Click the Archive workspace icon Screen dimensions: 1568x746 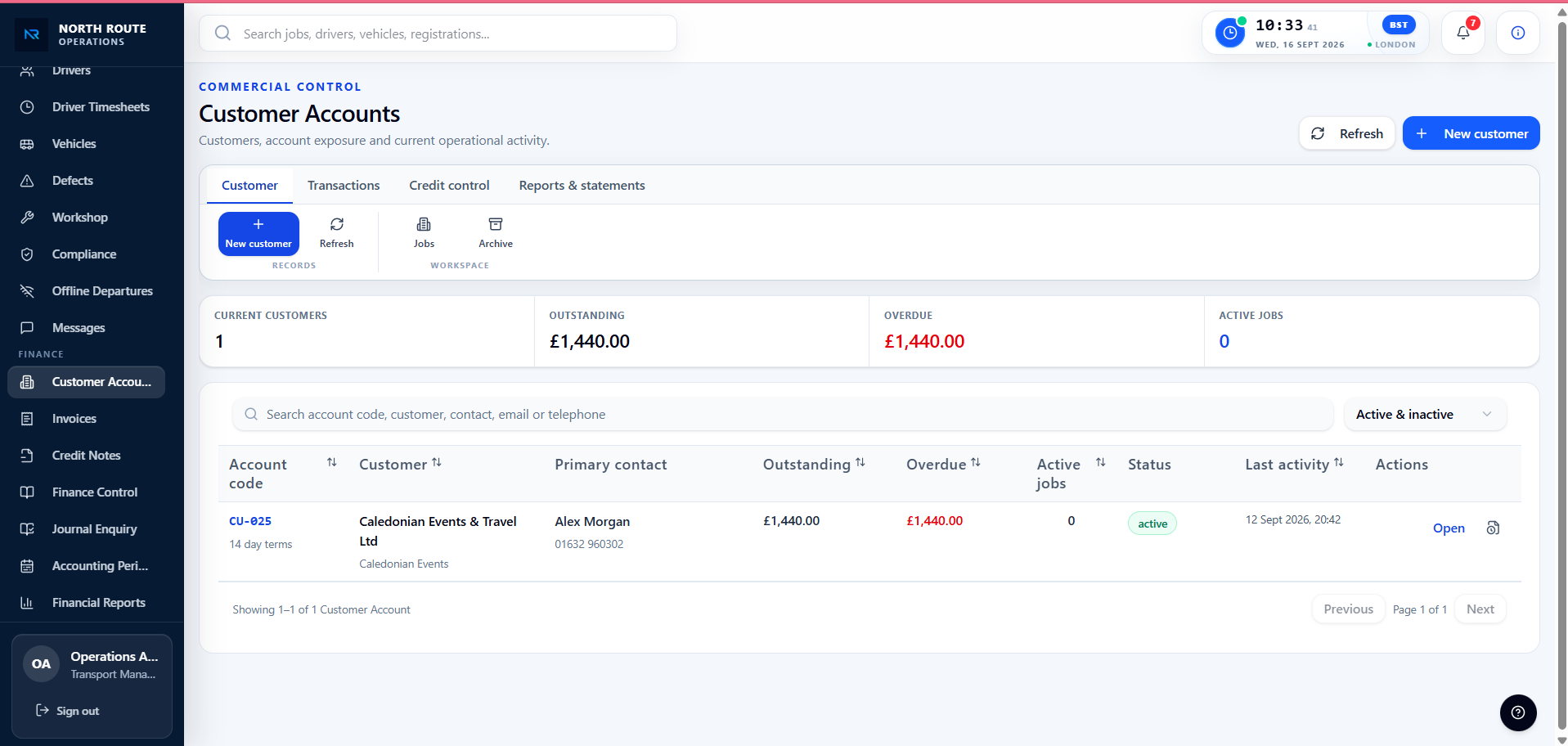(x=496, y=233)
